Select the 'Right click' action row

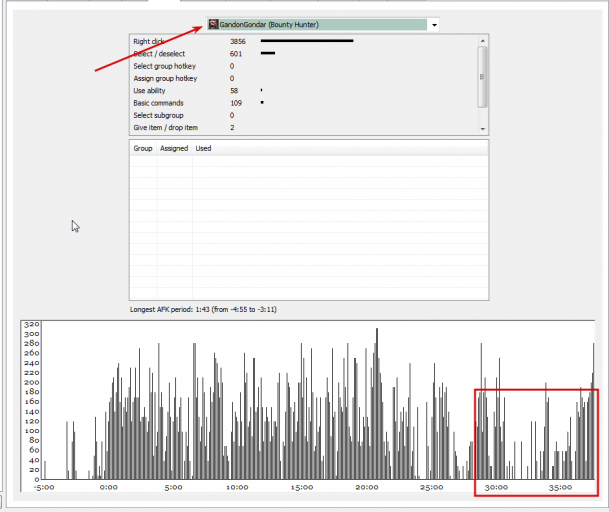pyautogui.click(x=303, y=41)
